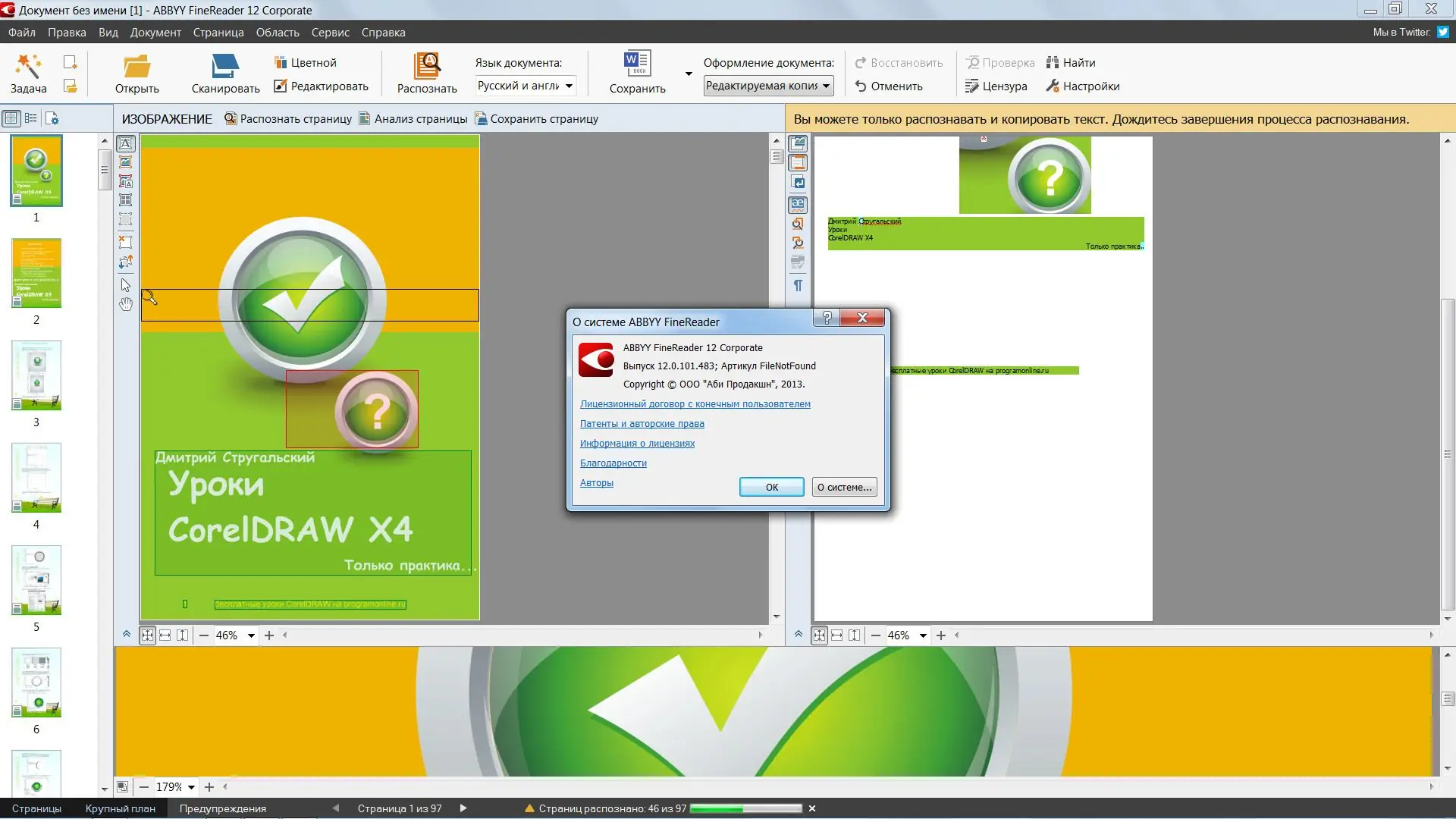Open the image zoom 46% dropdown
Viewport: 1456px width, 819px height.
(251, 635)
